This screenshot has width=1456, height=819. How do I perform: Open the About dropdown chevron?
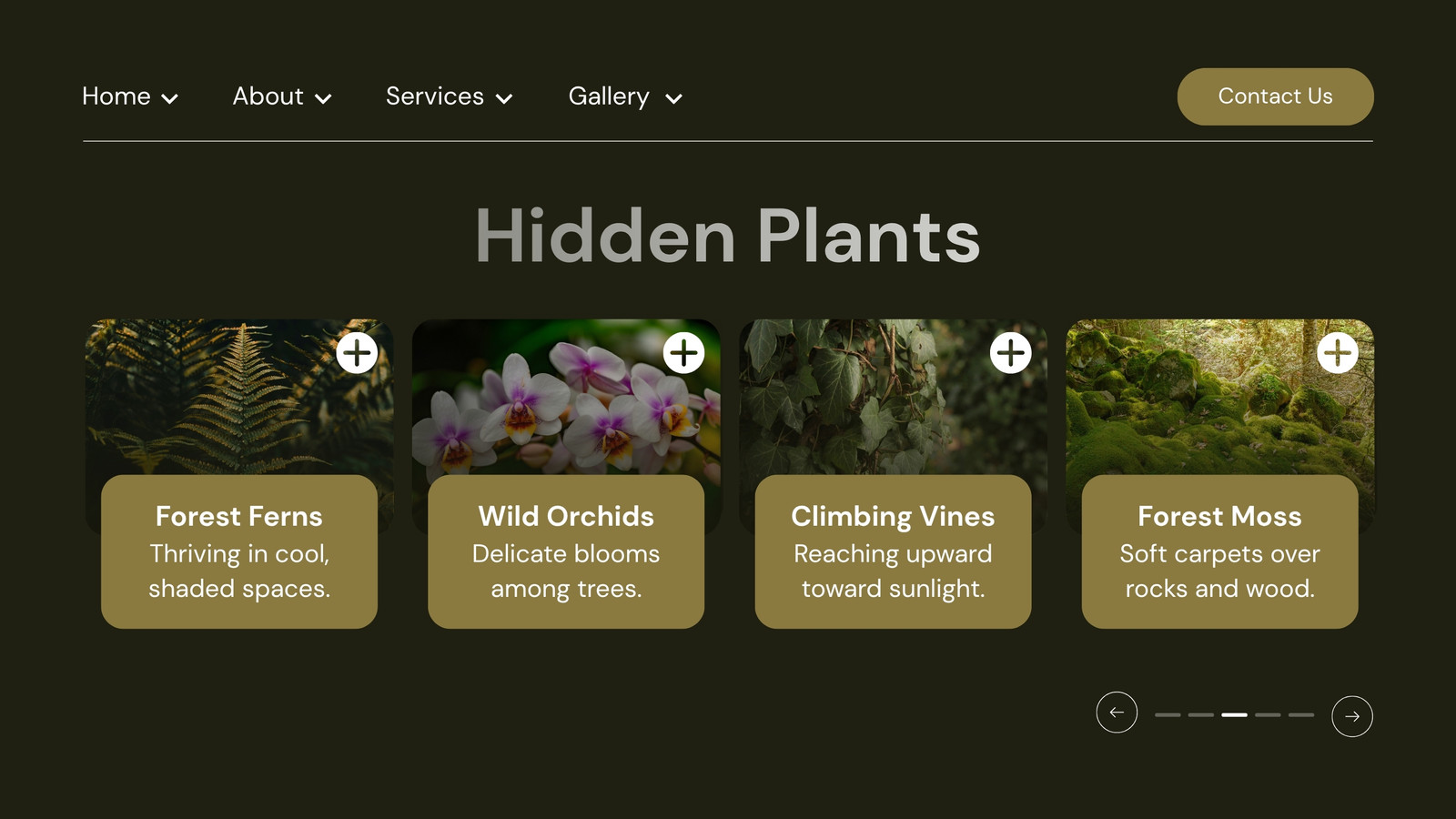tap(323, 98)
